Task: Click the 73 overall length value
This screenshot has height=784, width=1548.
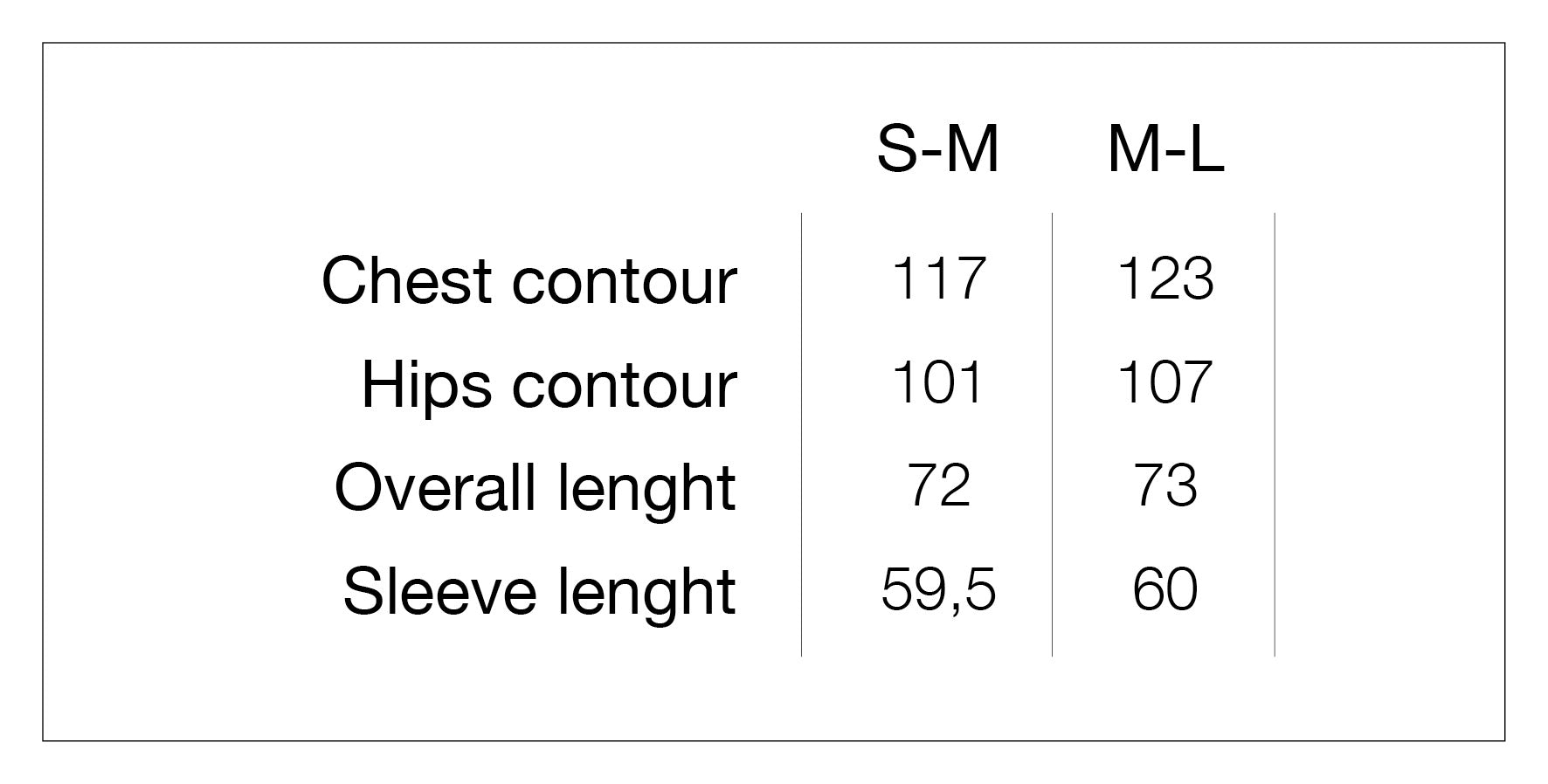Action: (x=1165, y=486)
